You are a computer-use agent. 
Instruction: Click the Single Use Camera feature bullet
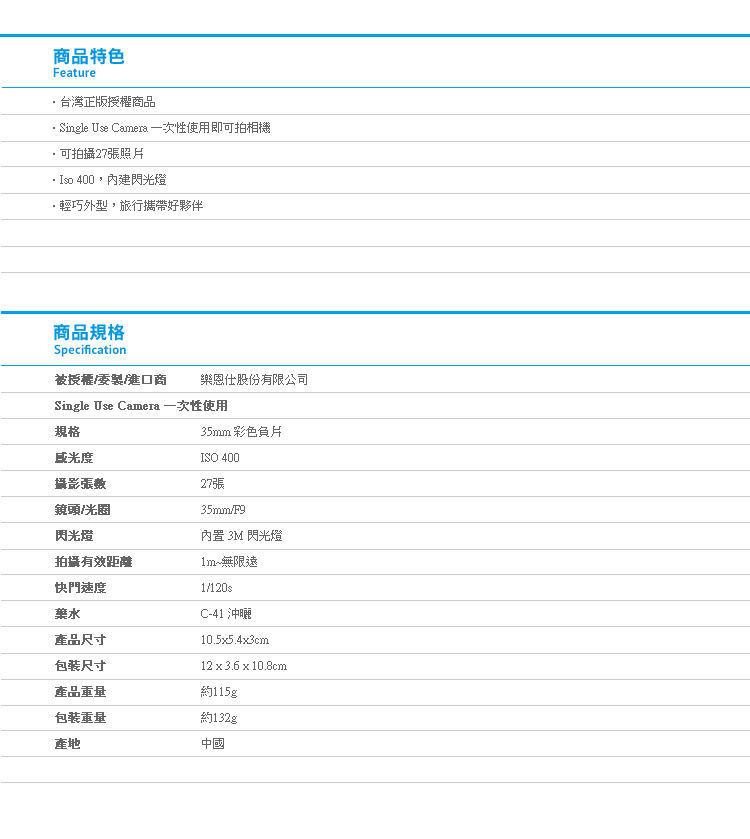(x=164, y=128)
